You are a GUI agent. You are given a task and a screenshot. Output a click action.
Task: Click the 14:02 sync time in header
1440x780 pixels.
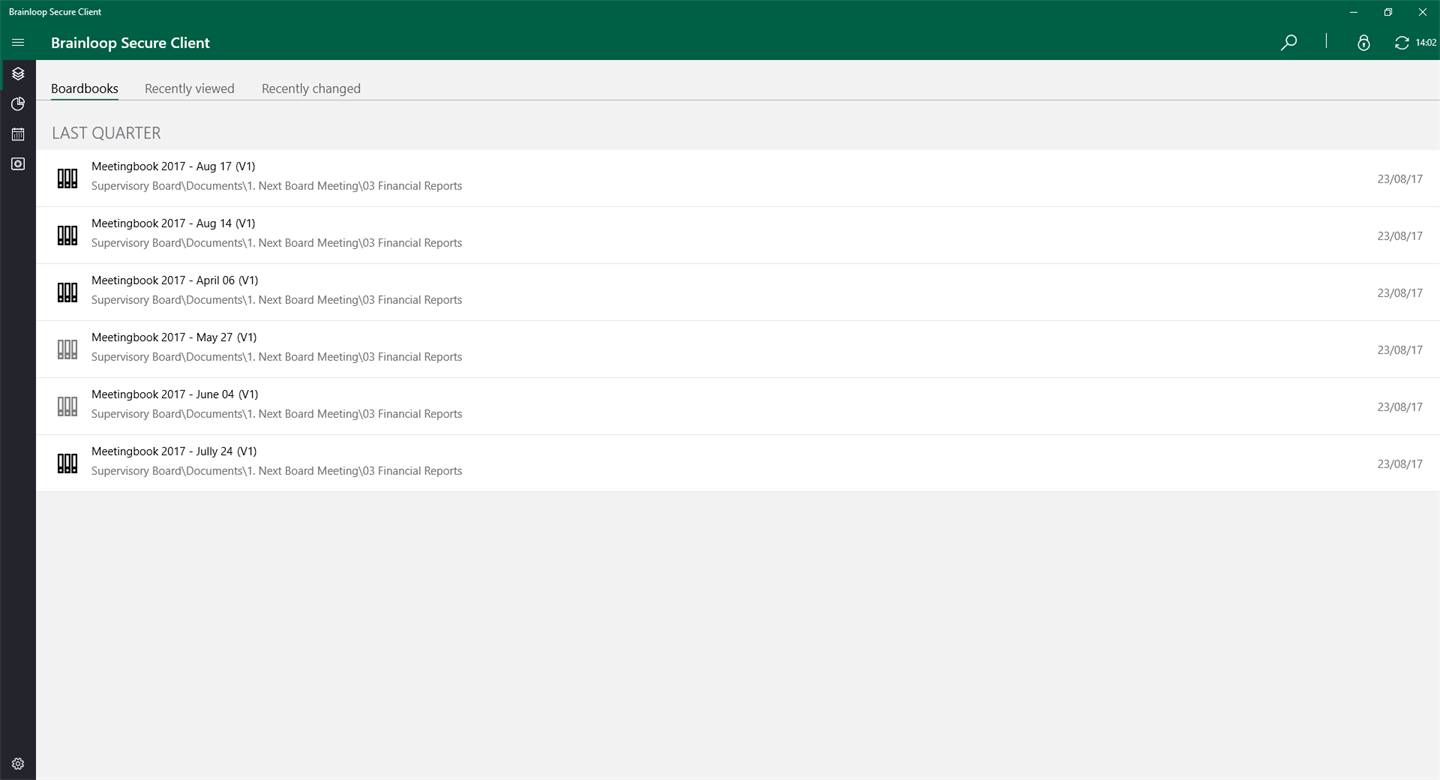1426,43
